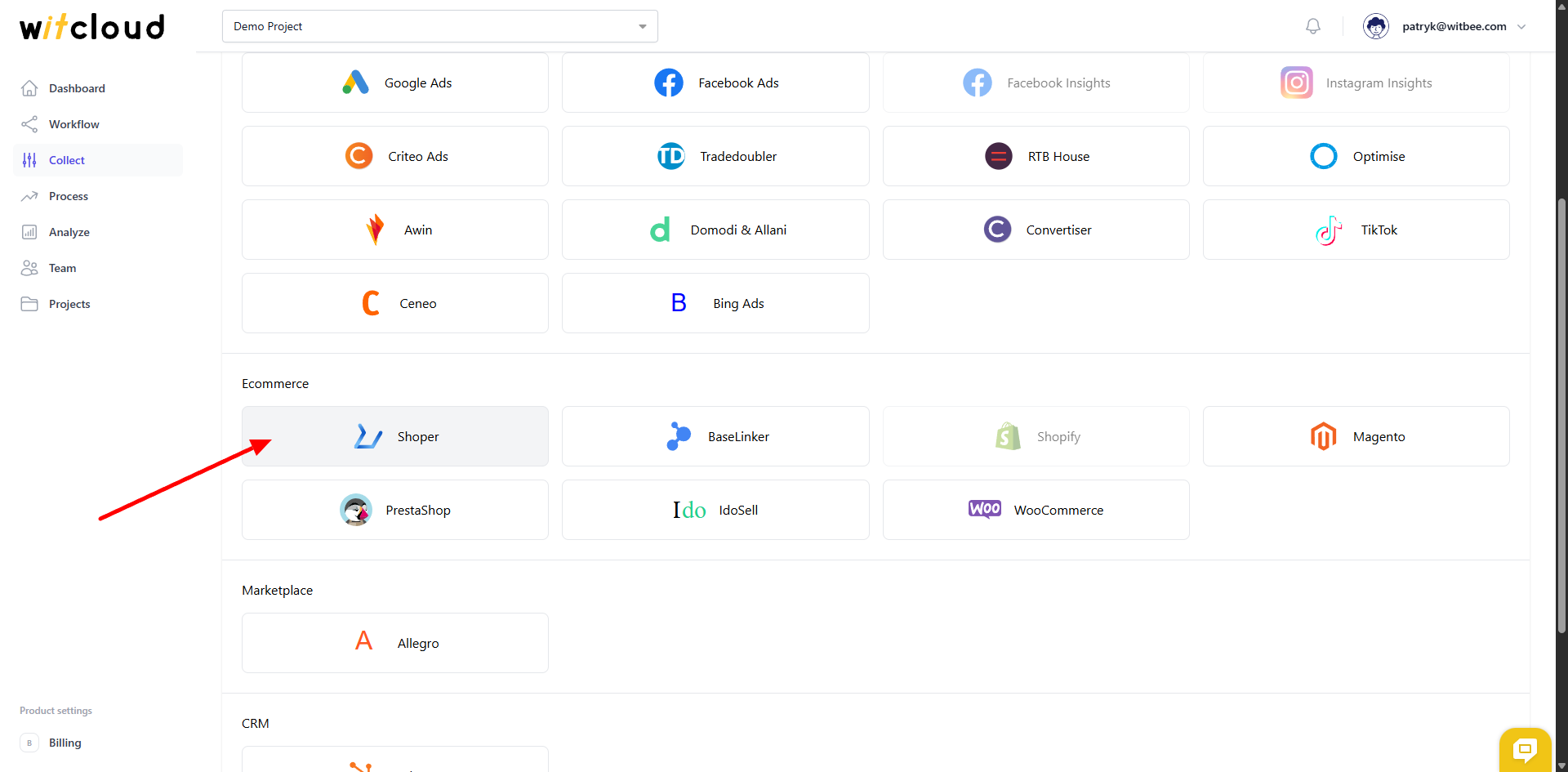Click the Marketplace section heading
This screenshot has width=1568, height=772.
pos(277,590)
